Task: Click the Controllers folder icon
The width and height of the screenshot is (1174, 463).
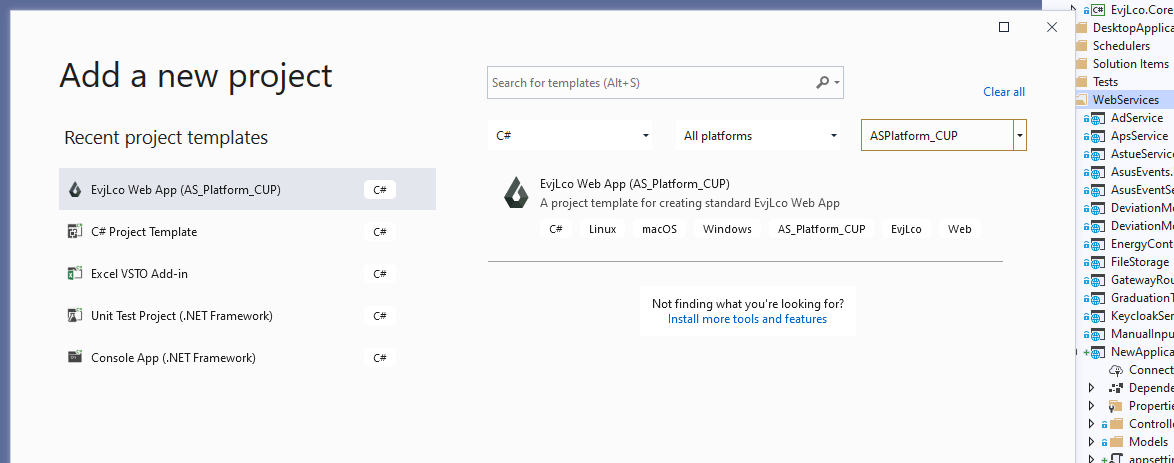Action: coord(1116,424)
